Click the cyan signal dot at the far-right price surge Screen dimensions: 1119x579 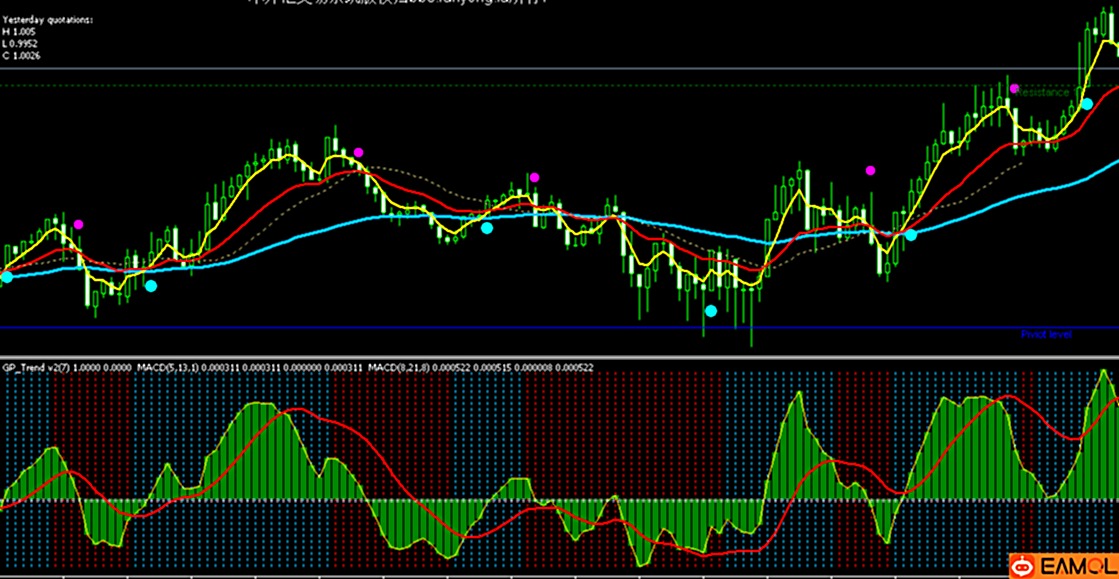click(1087, 104)
